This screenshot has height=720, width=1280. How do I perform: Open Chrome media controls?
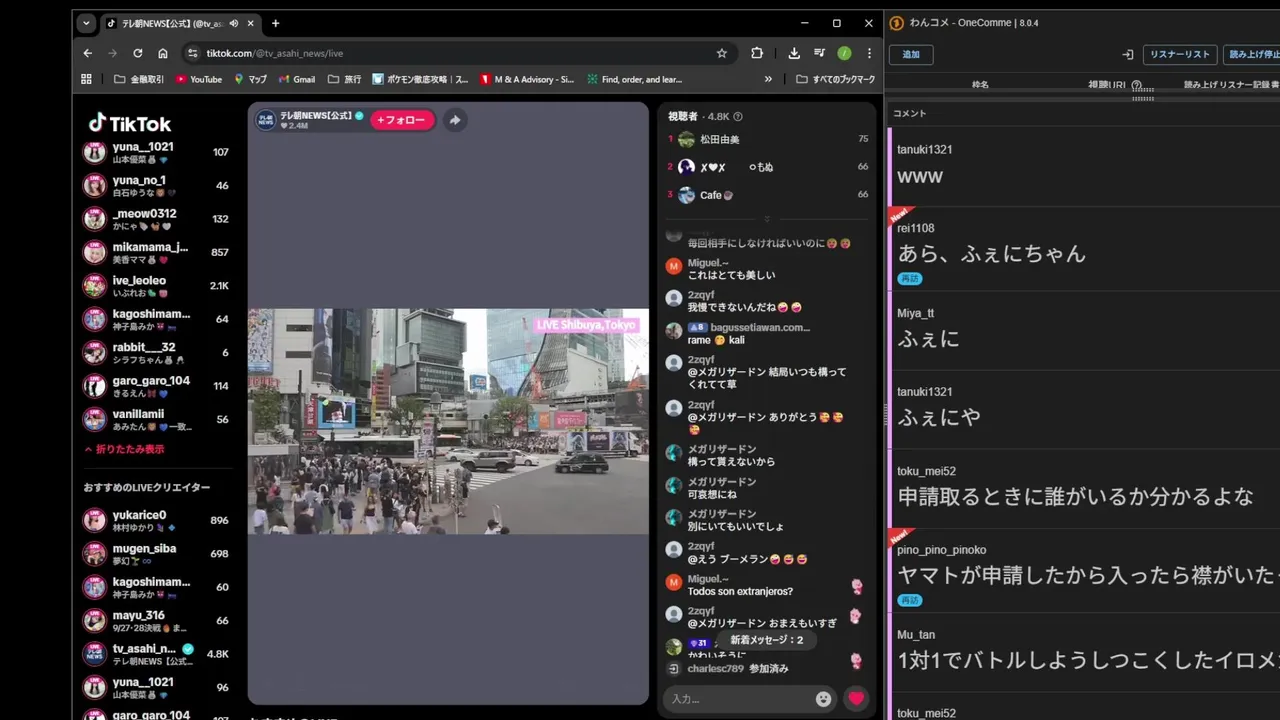pos(819,53)
